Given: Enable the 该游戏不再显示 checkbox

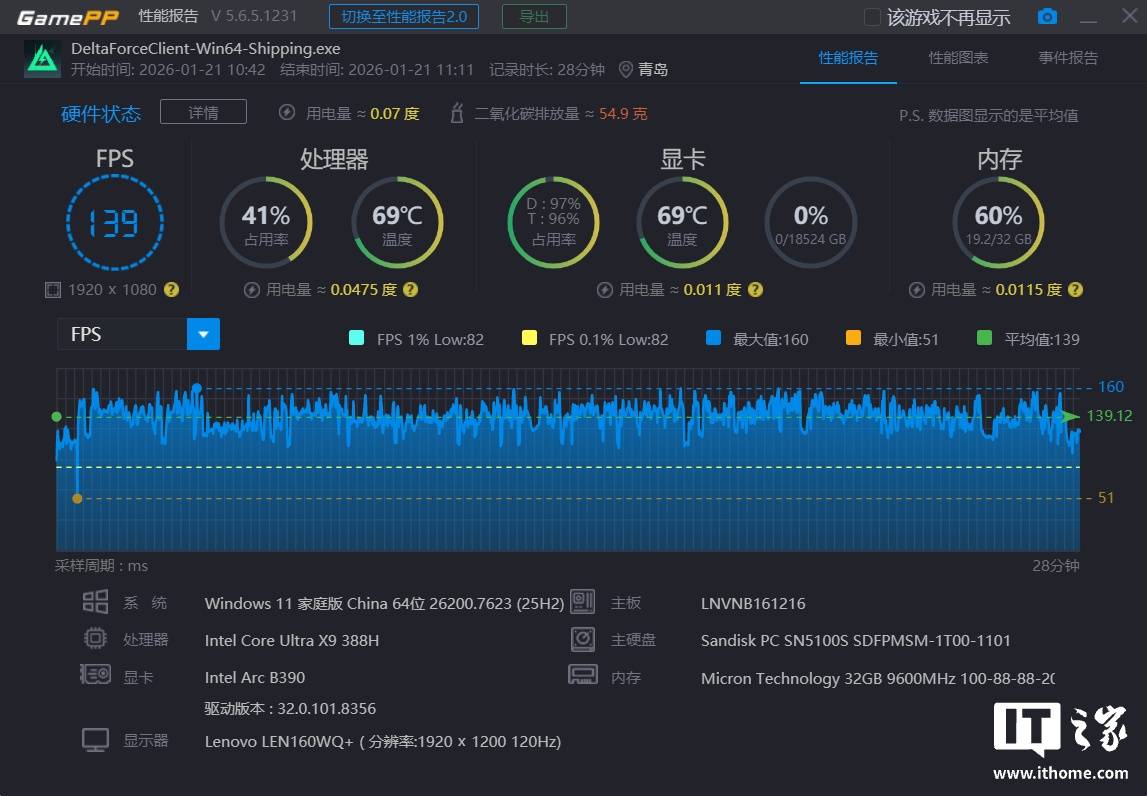Looking at the screenshot, I should click(872, 17).
